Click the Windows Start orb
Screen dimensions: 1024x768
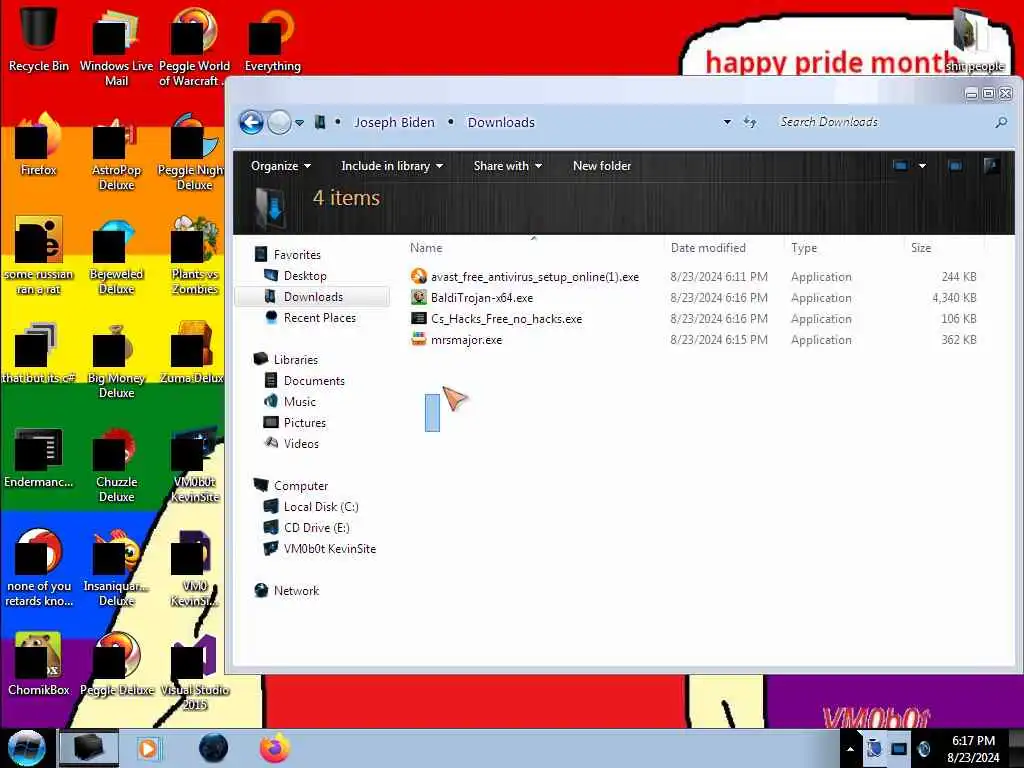(27, 748)
